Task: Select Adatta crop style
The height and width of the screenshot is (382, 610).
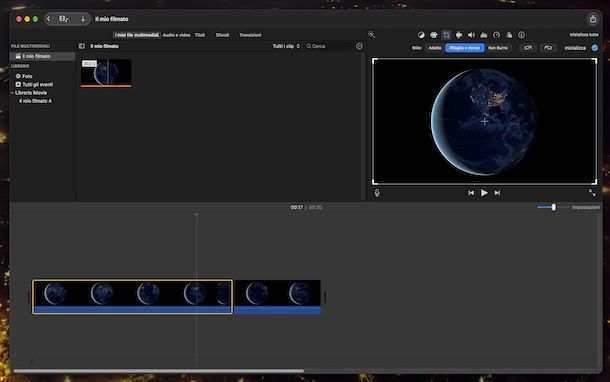Action: (x=435, y=48)
